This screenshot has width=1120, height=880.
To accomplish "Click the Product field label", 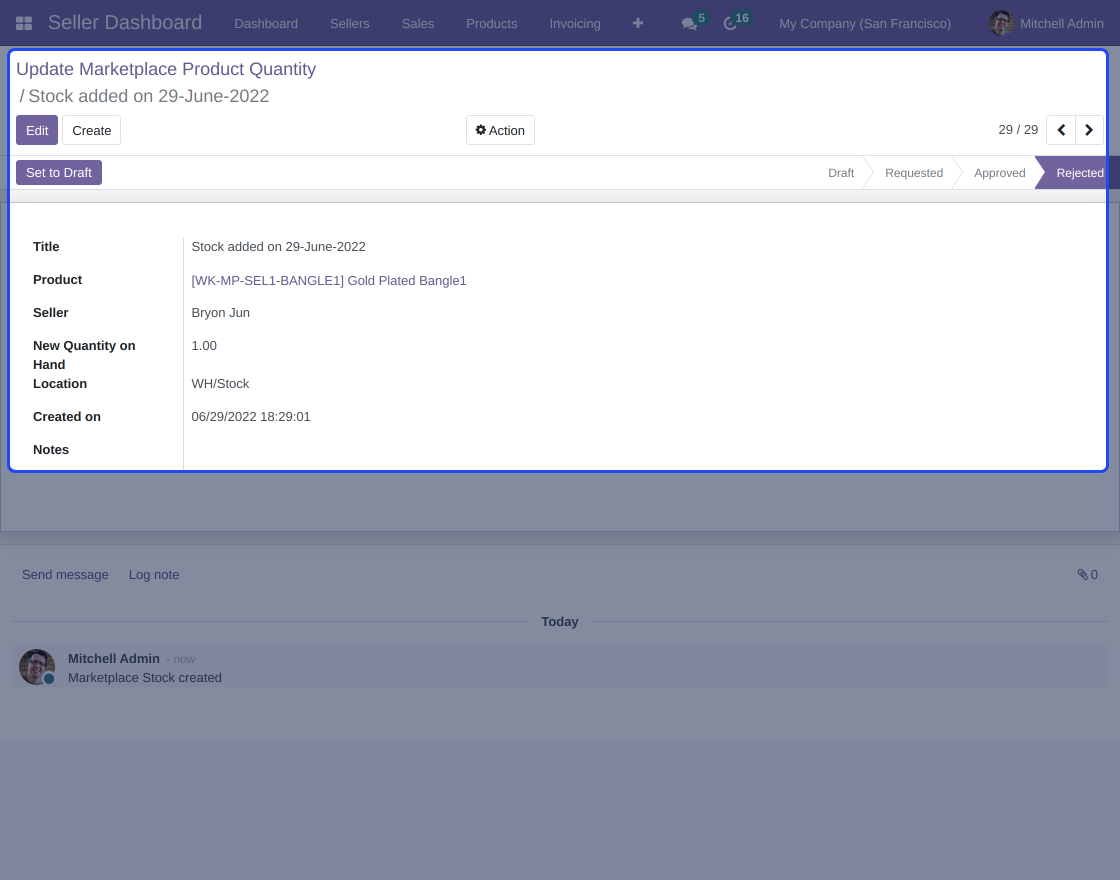I will [57, 280].
